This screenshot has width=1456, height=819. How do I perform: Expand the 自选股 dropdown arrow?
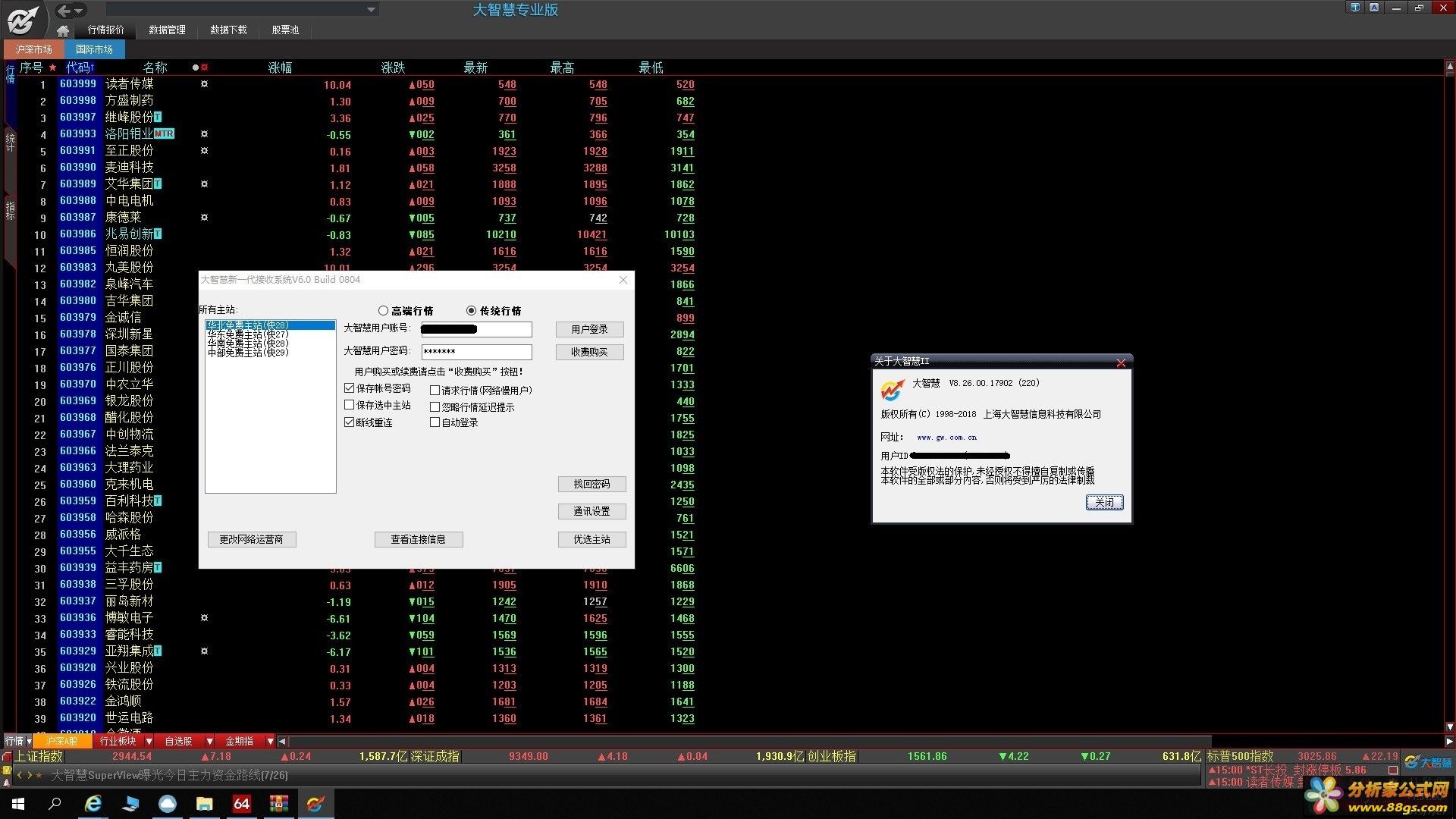(210, 741)
